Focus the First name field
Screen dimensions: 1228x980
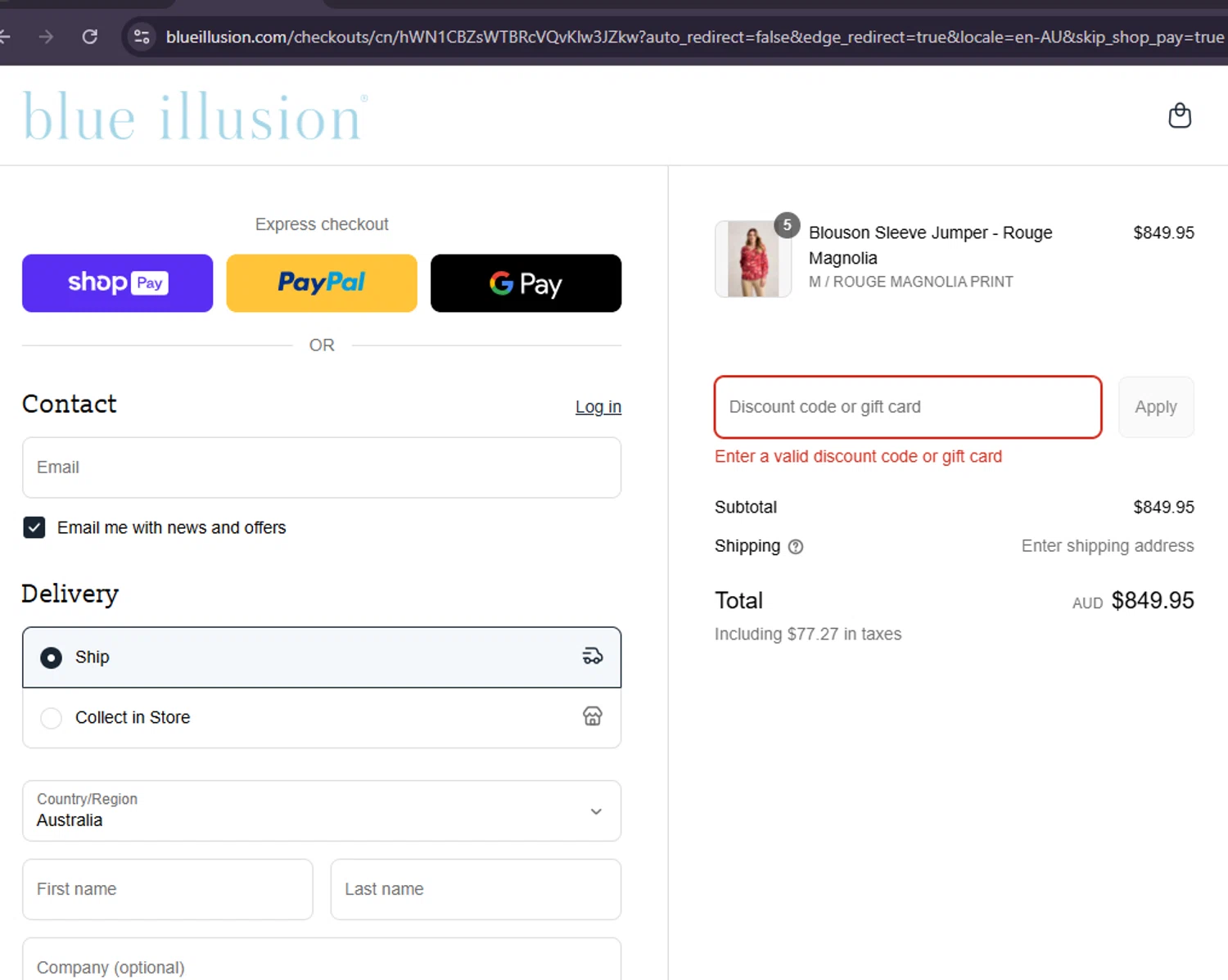[168, 889]
